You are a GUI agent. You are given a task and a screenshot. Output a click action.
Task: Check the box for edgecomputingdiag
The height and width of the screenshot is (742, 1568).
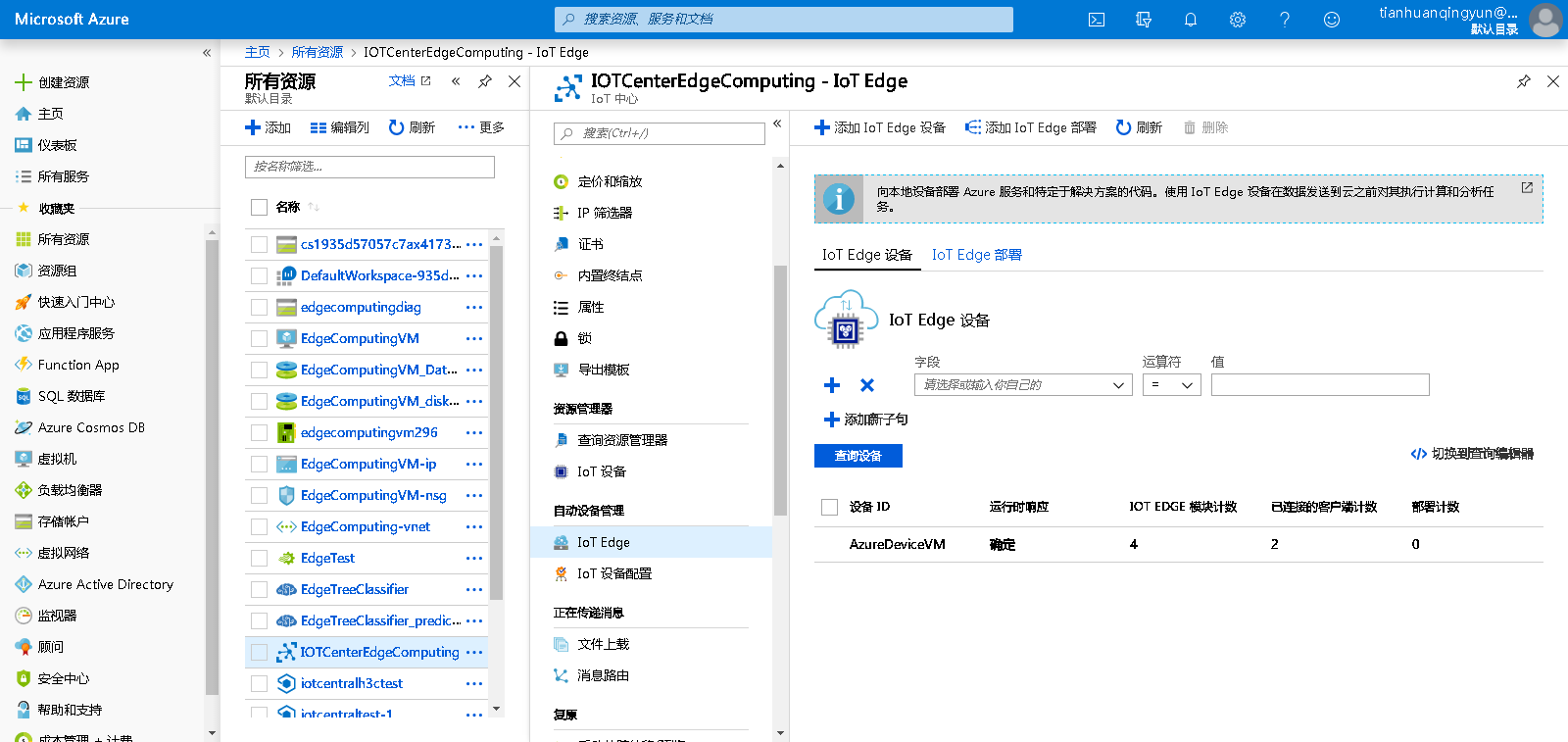click(x=259, y=307)
